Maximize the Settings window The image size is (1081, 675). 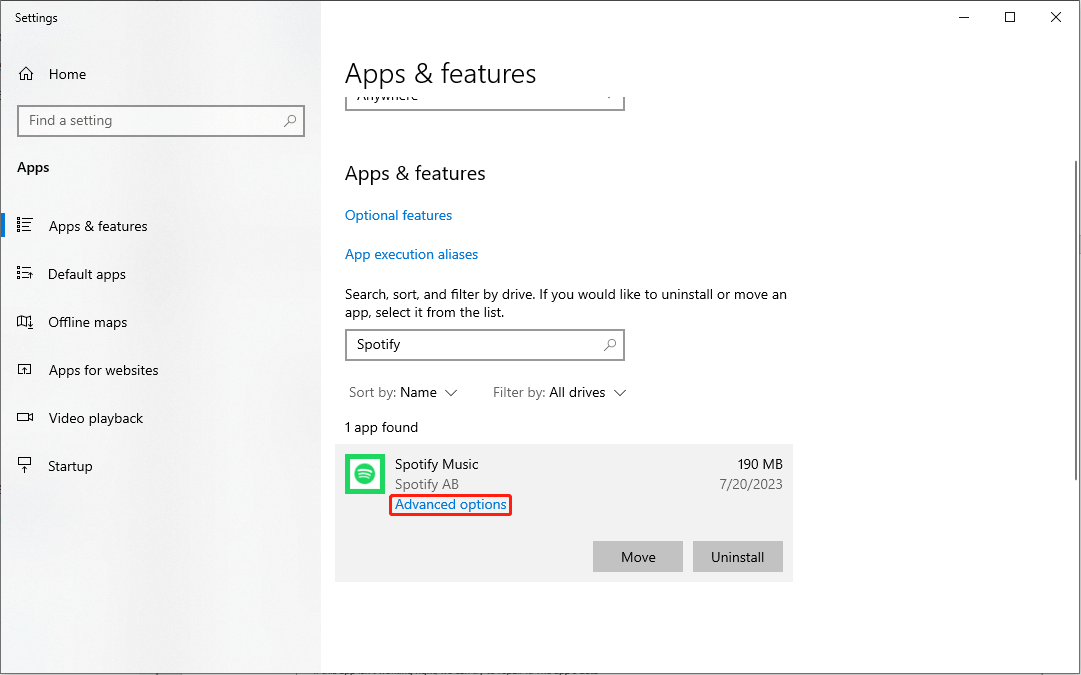coord(1010,17)
